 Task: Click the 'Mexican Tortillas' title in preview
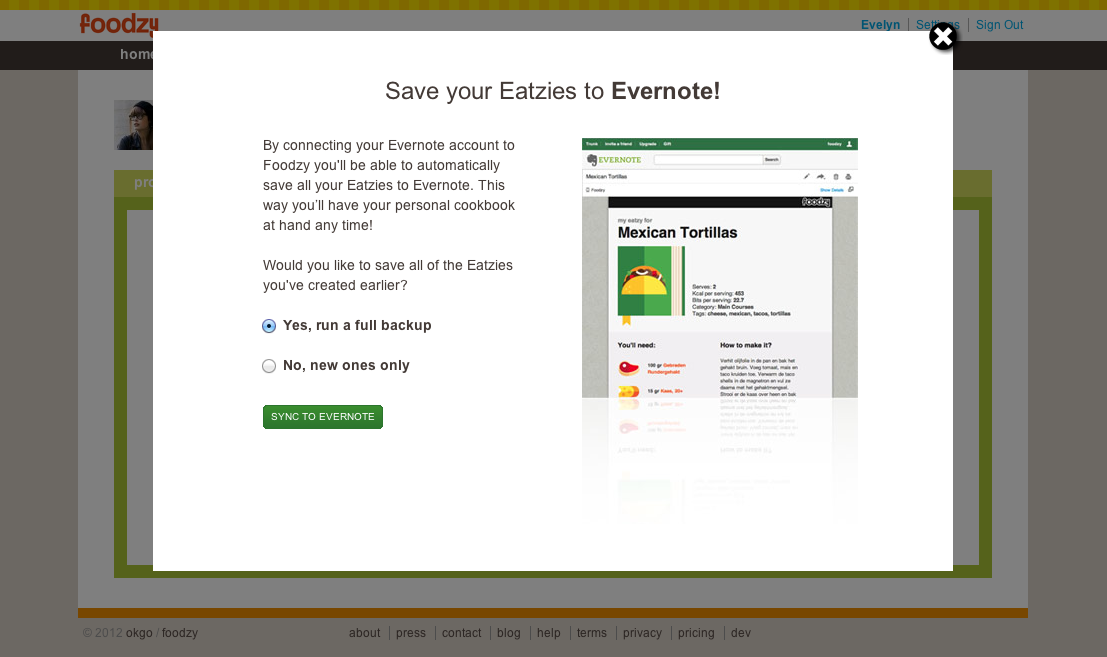677,233
